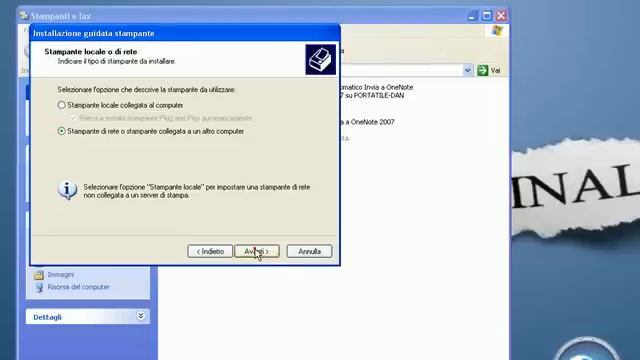Close the Stampanti e fax window

pyautogui.click(x=501, y=16)
